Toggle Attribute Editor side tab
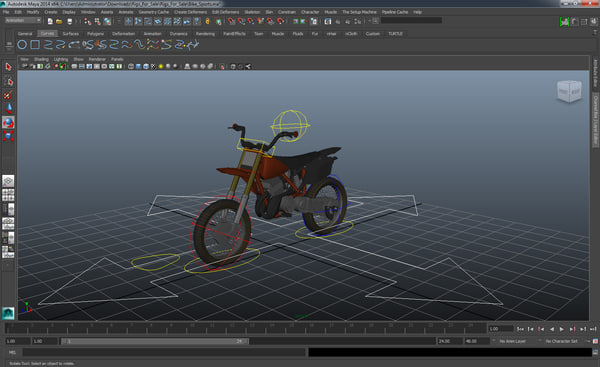Screen dimensions: 600x367 tap(595, 73)
